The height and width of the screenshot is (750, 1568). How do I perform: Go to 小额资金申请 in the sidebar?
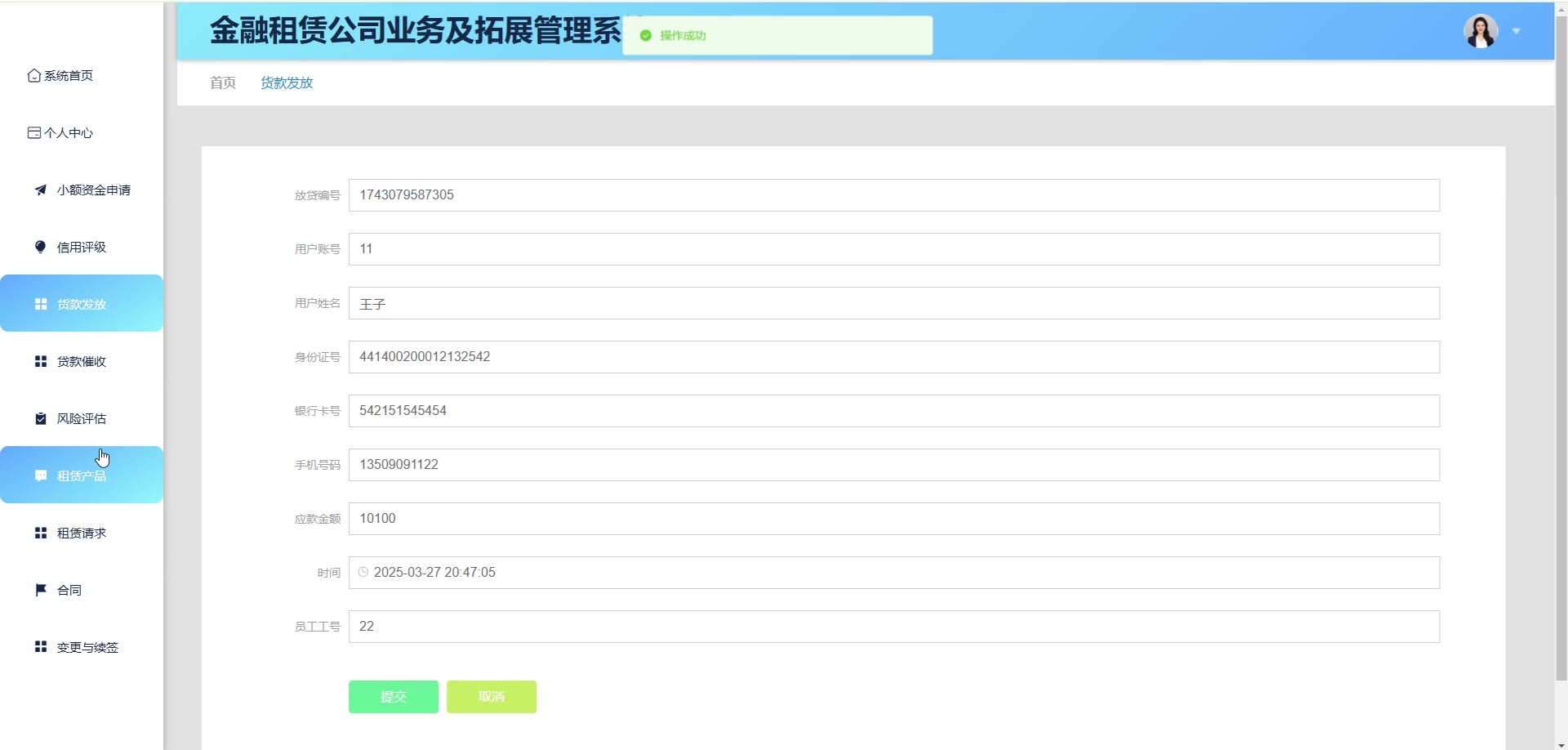[x=82, y=190]
